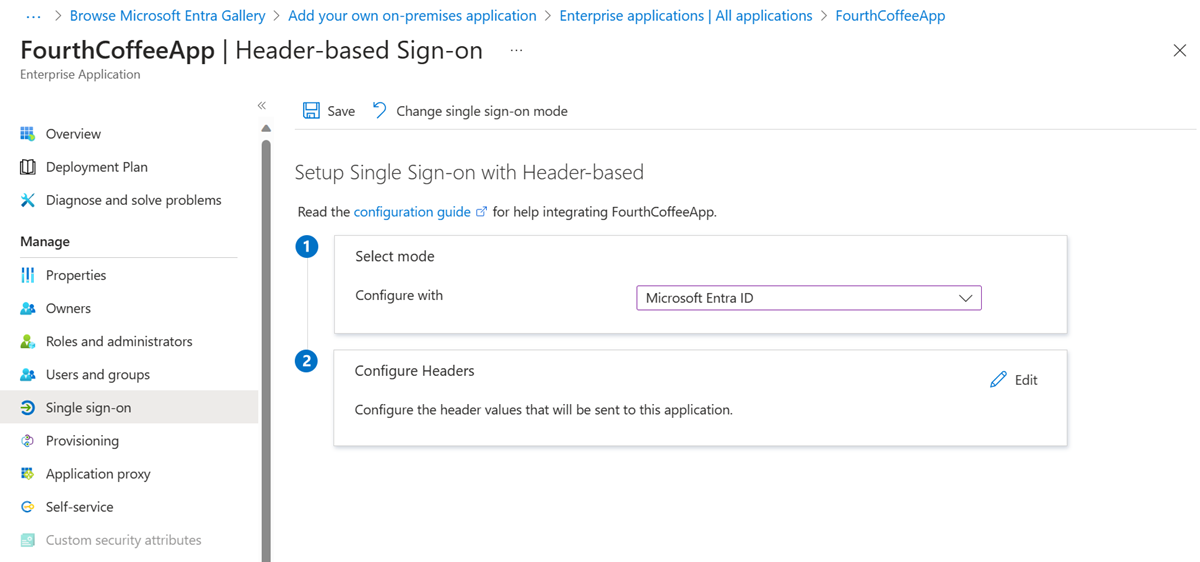Click the Change single sign-on mode undo icon
This screenshot has height=562, width=1200.
(x=380, y=111)
